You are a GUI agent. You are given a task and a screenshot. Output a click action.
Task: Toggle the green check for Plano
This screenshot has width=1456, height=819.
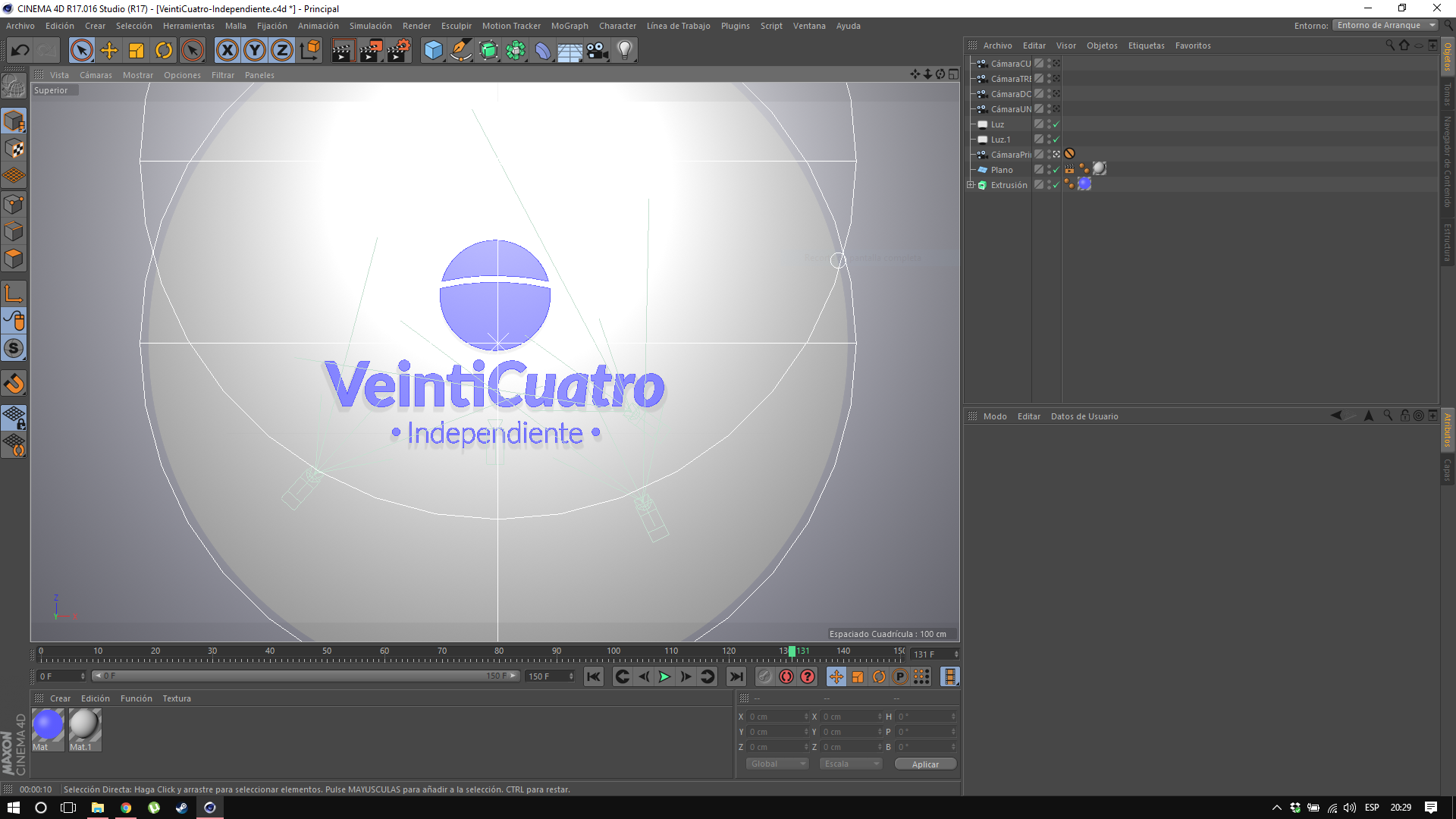[1056, 170]
